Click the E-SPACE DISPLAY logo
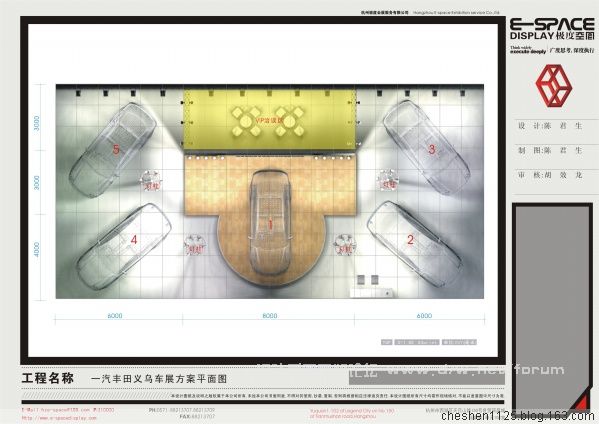599x424 pixels. [552, 29]
